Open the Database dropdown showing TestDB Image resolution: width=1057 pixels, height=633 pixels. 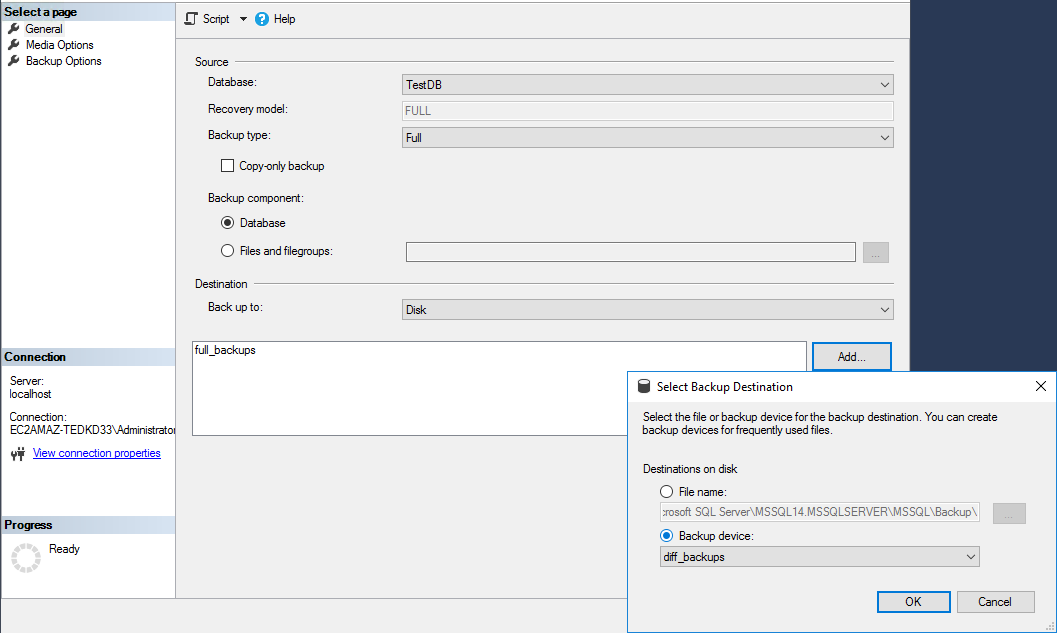647,84
